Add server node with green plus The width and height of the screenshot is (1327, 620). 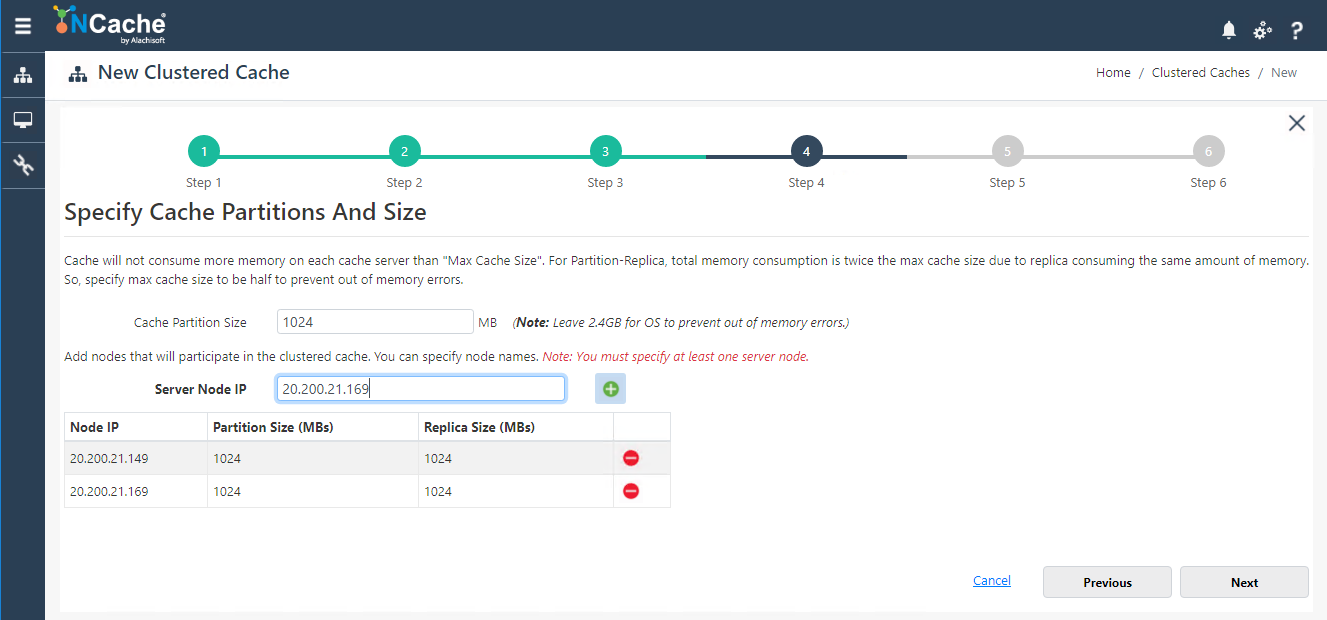tap(610, 389)
